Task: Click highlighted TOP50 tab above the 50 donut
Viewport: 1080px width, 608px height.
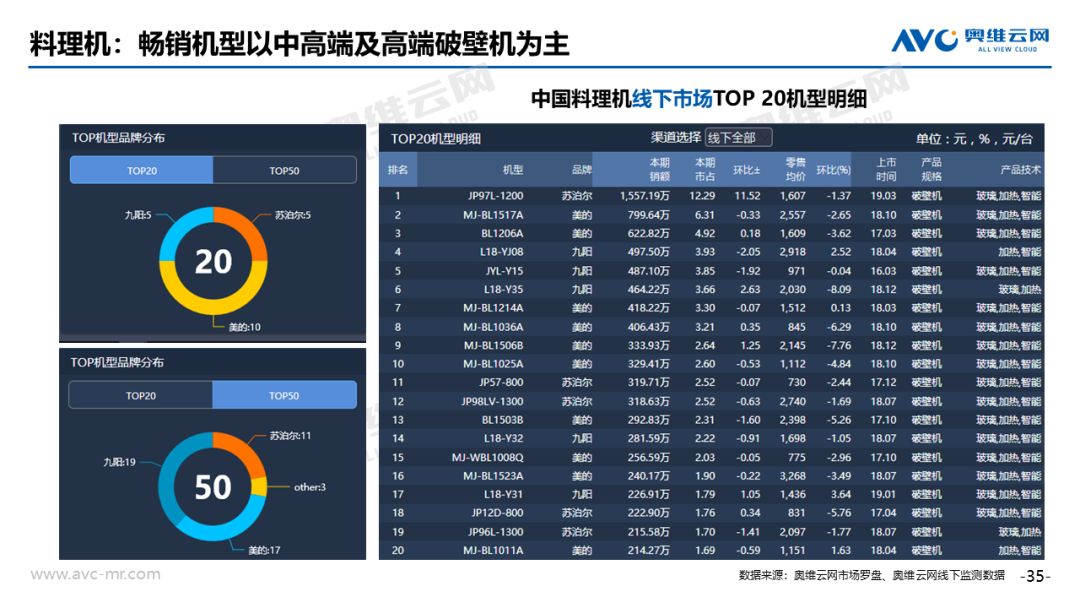Action: pyautogui.click(x=284, y=396)
